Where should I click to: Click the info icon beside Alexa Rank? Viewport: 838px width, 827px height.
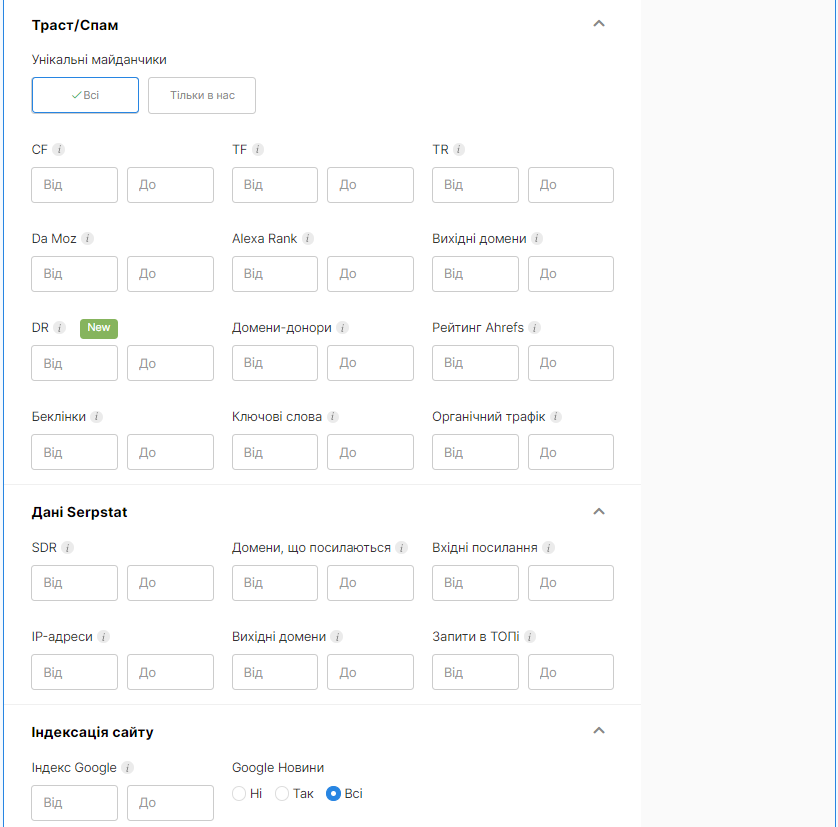point(308,239)
